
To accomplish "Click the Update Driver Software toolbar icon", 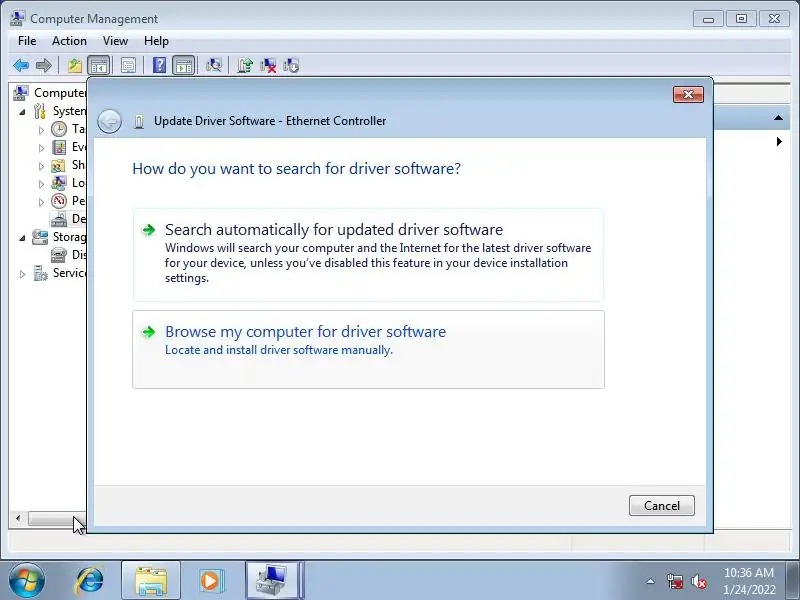I will [x=245, y=65].
